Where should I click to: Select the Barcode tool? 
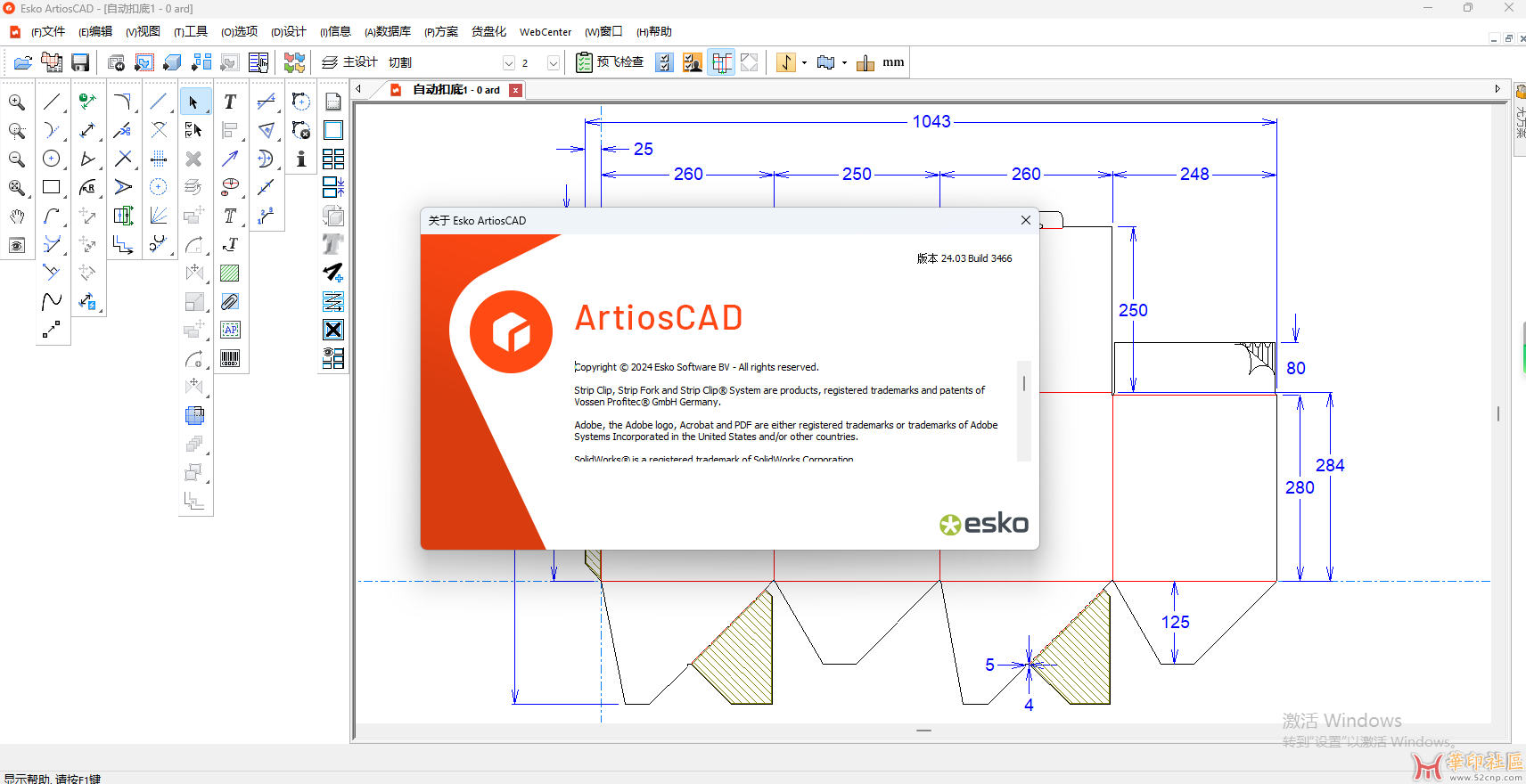(x=230, y=358)
